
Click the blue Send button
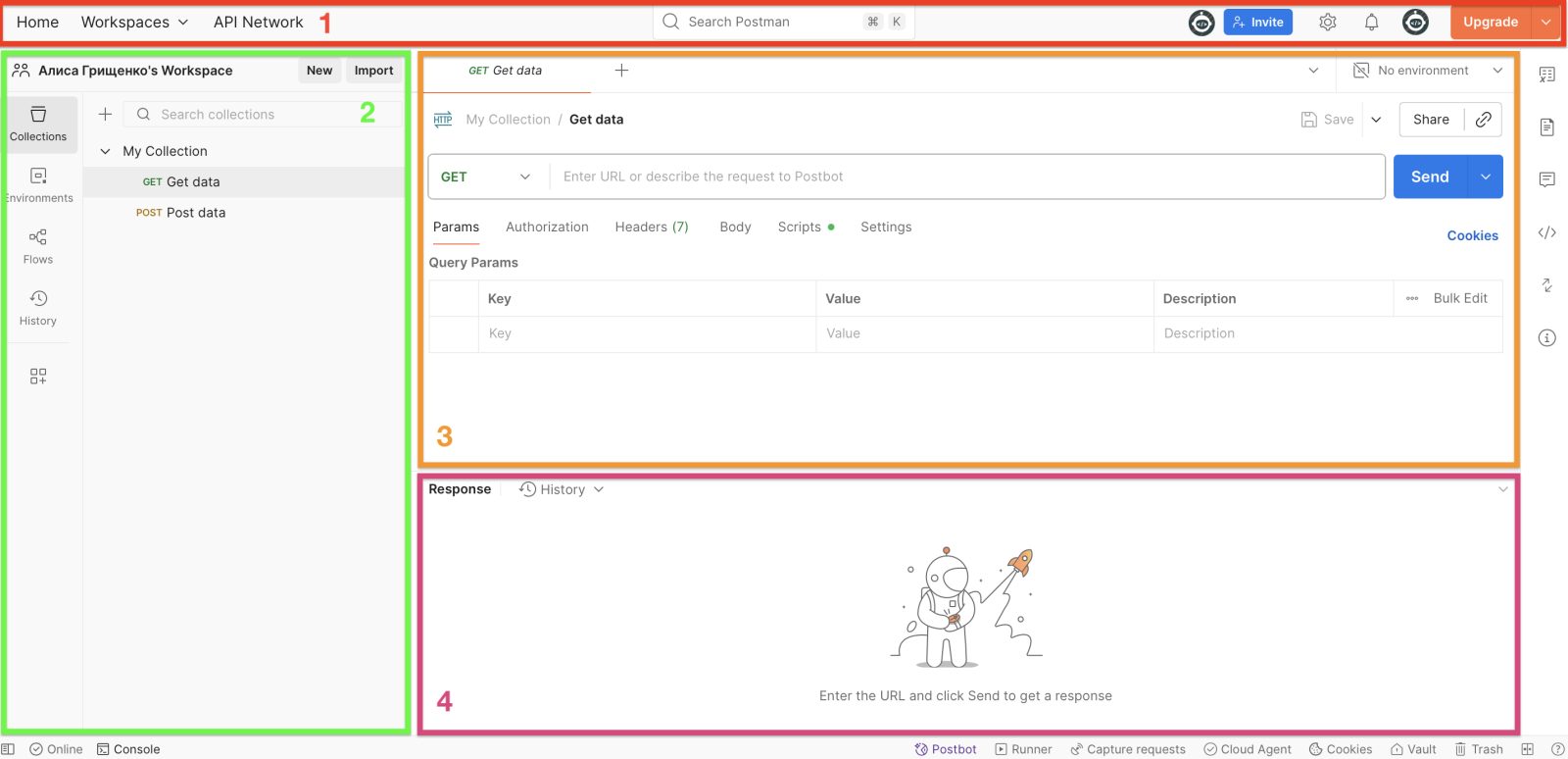tap(1430, 177)
